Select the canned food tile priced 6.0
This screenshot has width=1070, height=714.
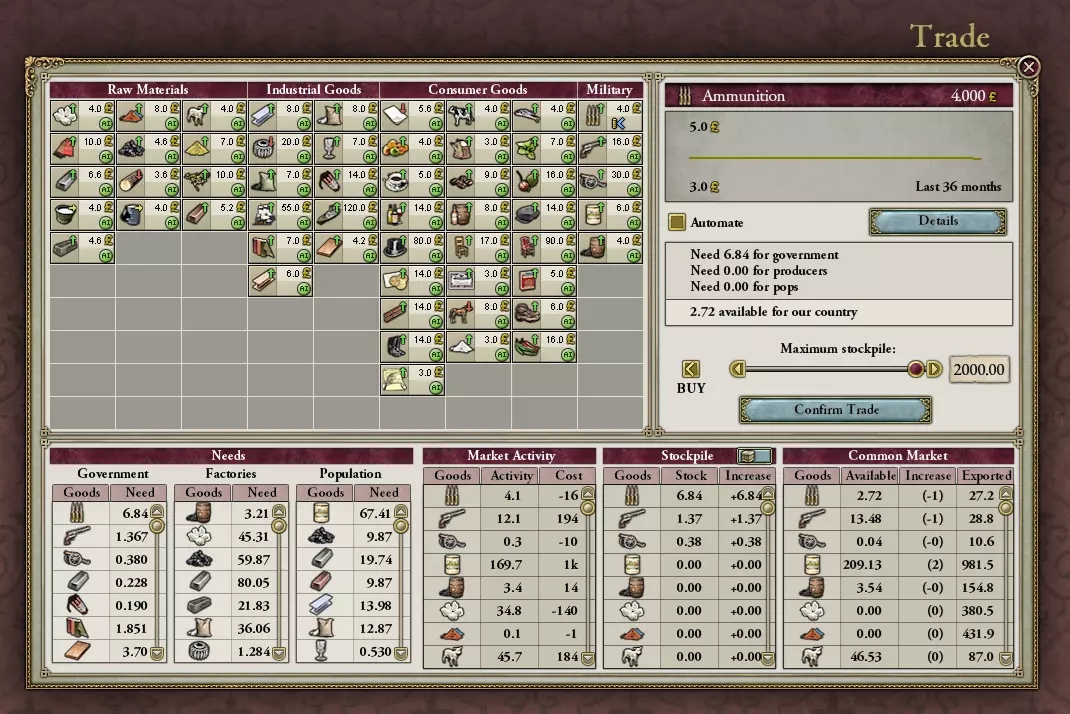(611, 214)
